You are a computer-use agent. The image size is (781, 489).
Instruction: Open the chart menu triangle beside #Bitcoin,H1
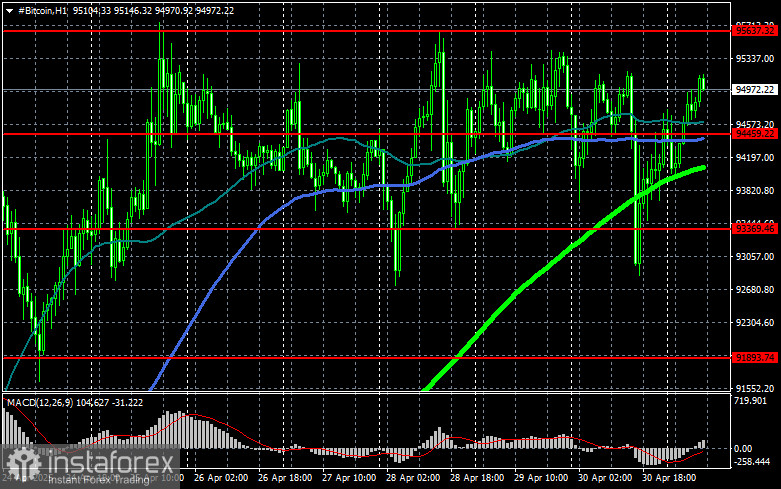coord(9,11)
